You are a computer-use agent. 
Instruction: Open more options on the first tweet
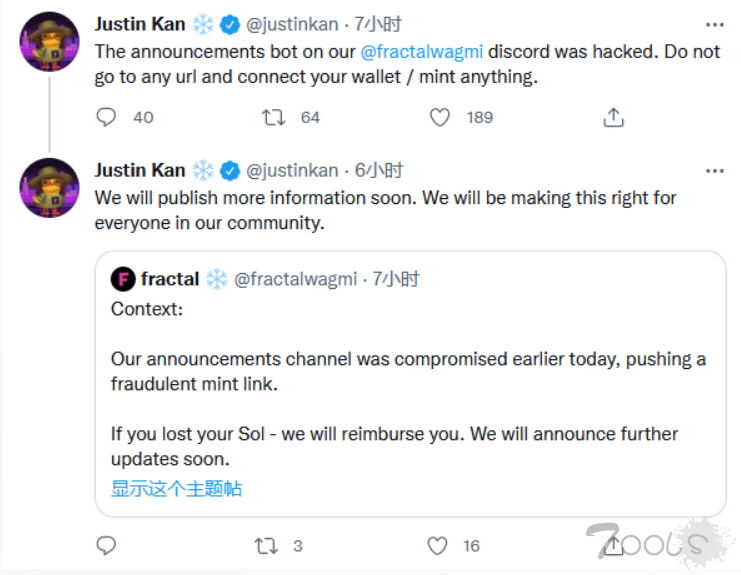(x=714, y=24)
